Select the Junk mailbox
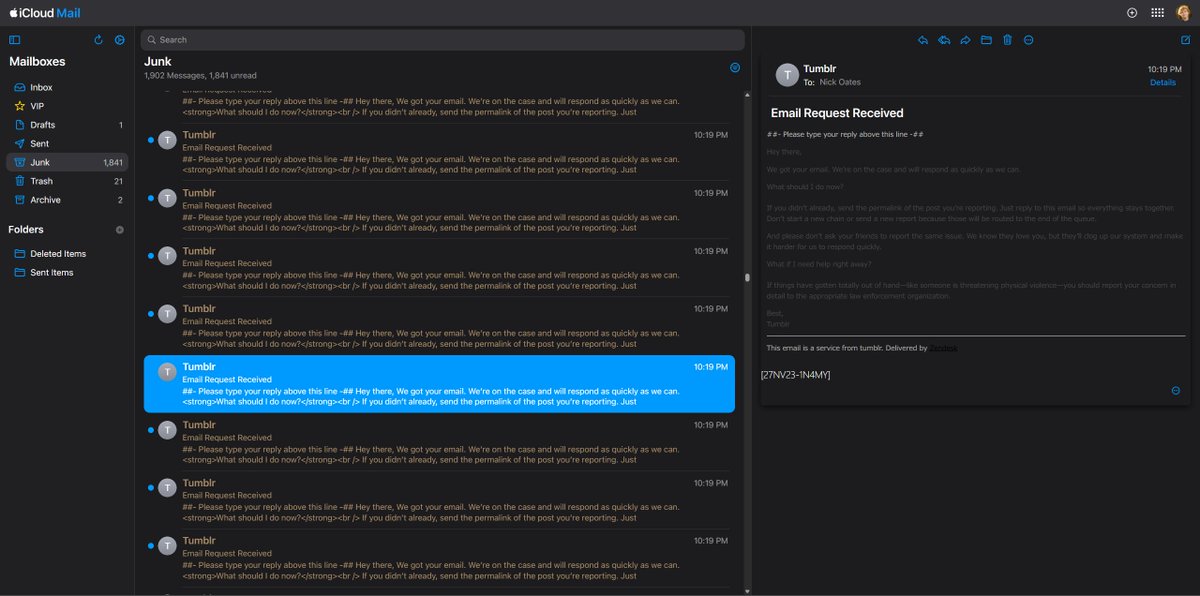The height and width of the screenshot is (596, 1200). (x=67, y=162)
